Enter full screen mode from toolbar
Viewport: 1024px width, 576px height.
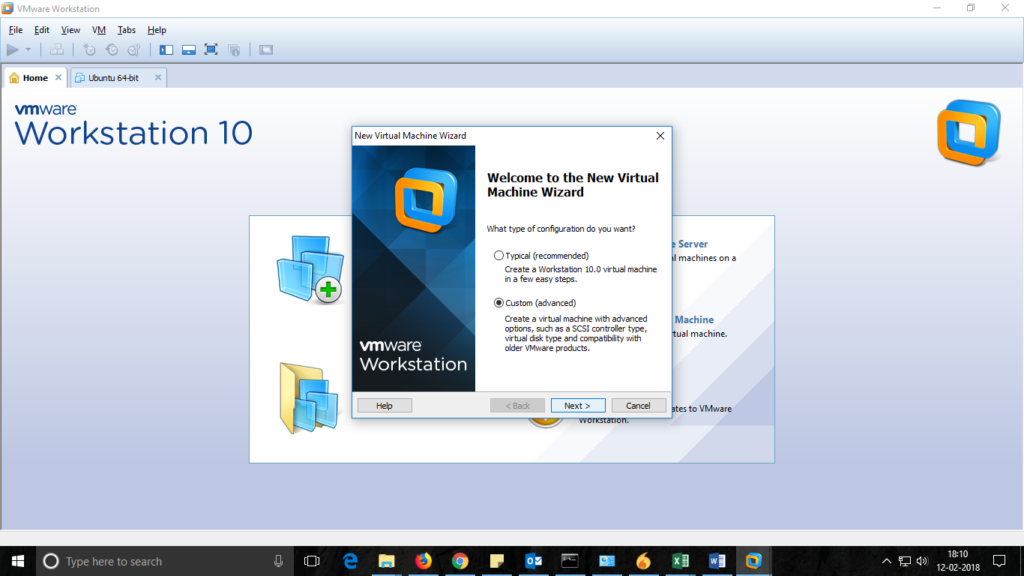211,49
